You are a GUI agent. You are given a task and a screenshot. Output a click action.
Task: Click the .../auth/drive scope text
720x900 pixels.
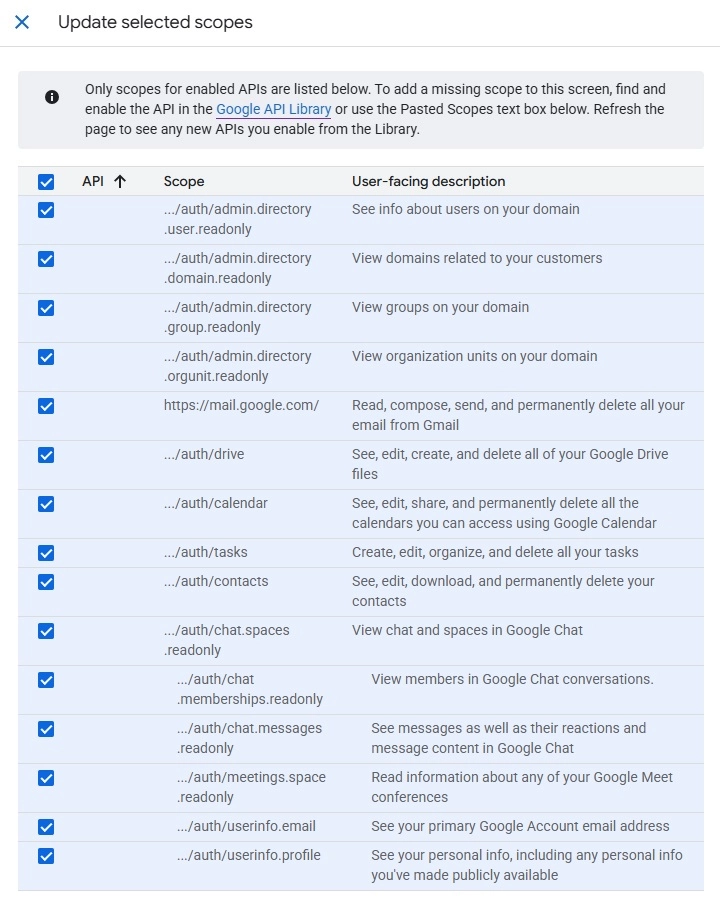pyautogui.click(x=204, y=454)
